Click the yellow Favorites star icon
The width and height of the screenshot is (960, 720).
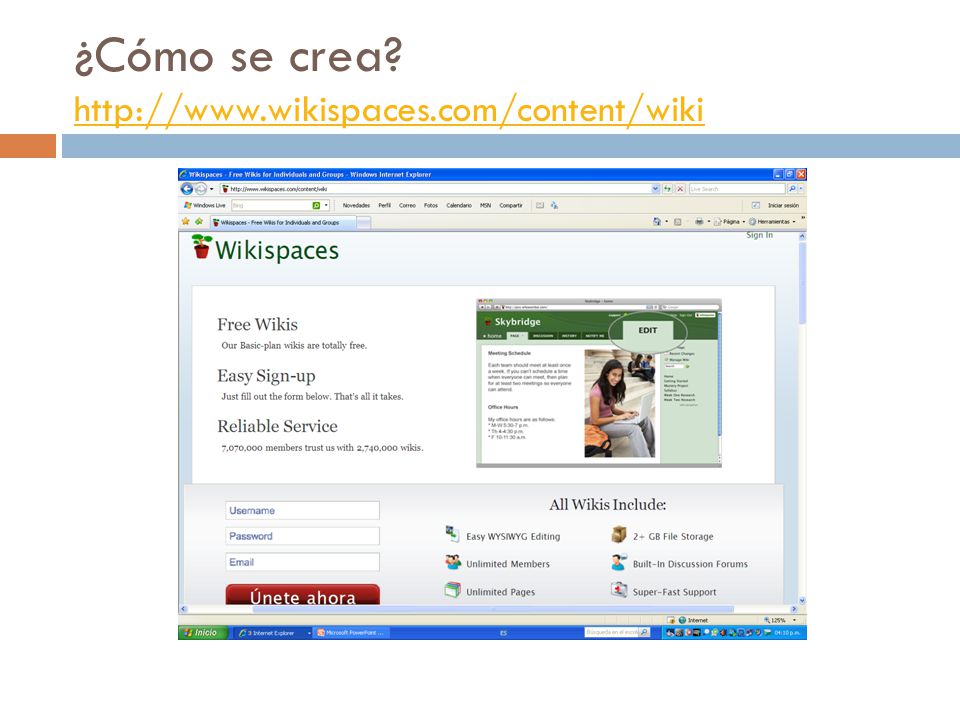(186, 222)
